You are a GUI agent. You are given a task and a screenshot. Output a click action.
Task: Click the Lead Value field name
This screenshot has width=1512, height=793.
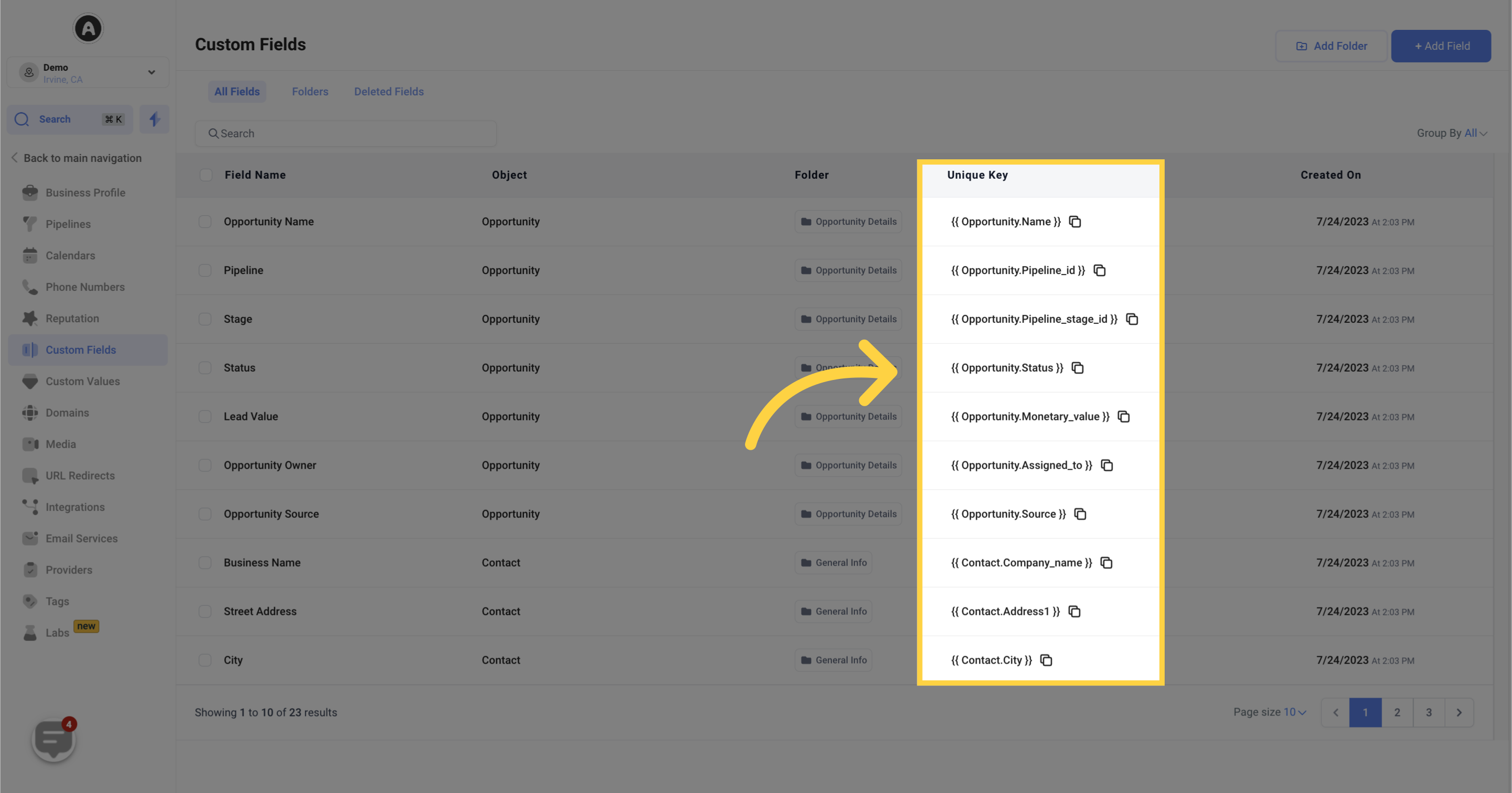pos(250,417)
